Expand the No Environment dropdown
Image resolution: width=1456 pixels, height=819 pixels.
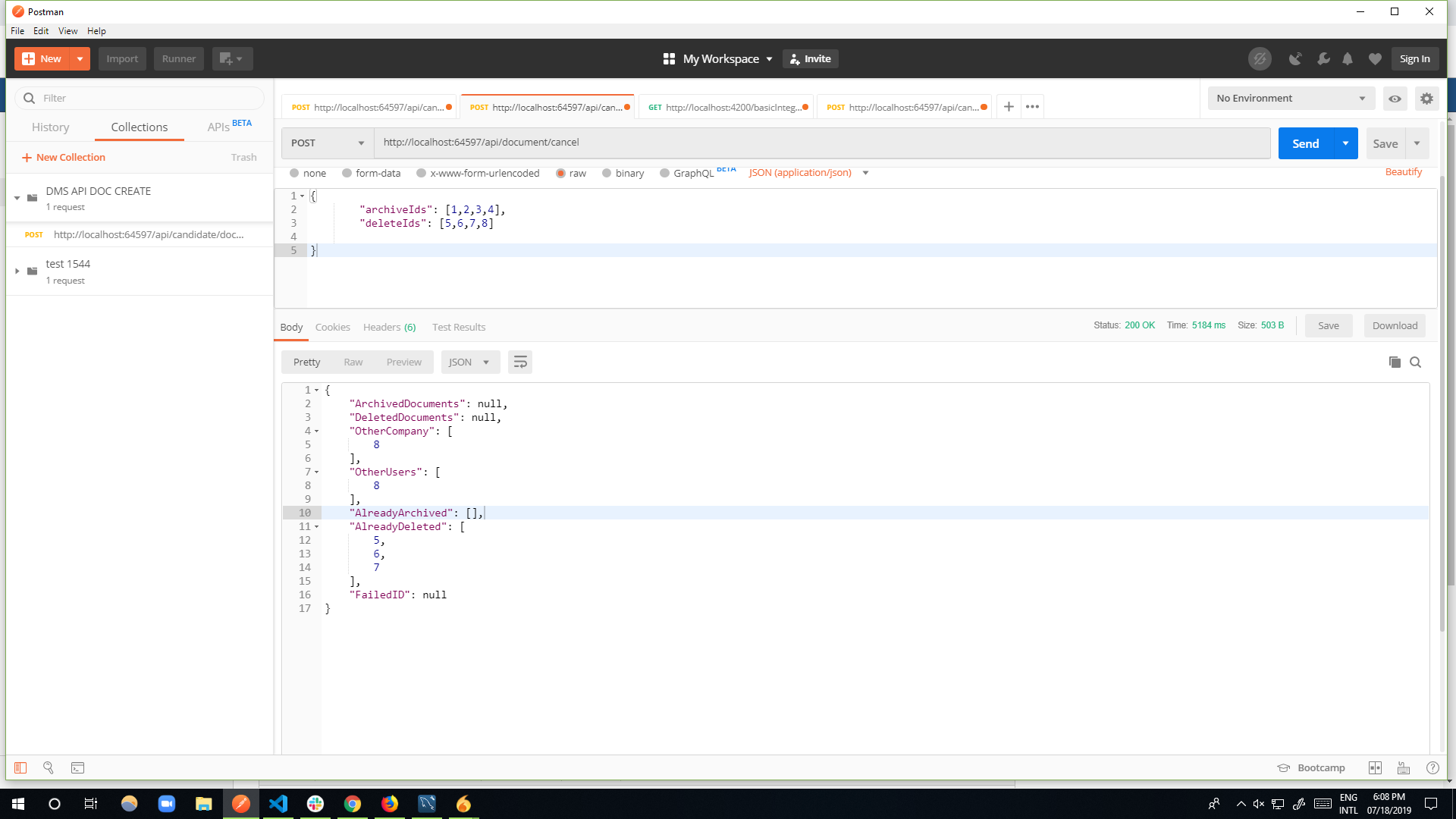[1290, 99]
